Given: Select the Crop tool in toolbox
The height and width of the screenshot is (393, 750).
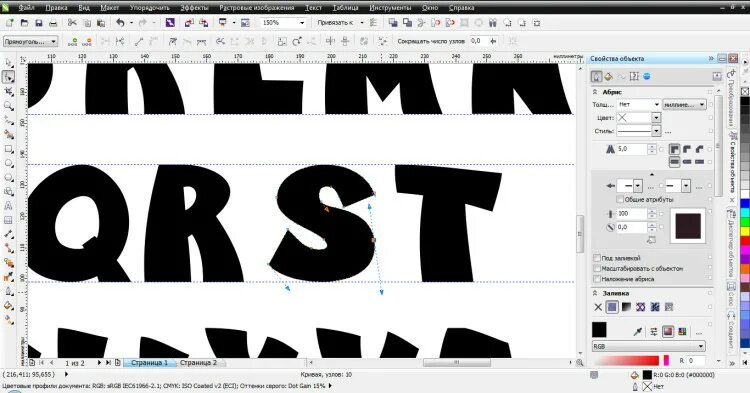Looking at the screenshot, I should tap(9, 91).
